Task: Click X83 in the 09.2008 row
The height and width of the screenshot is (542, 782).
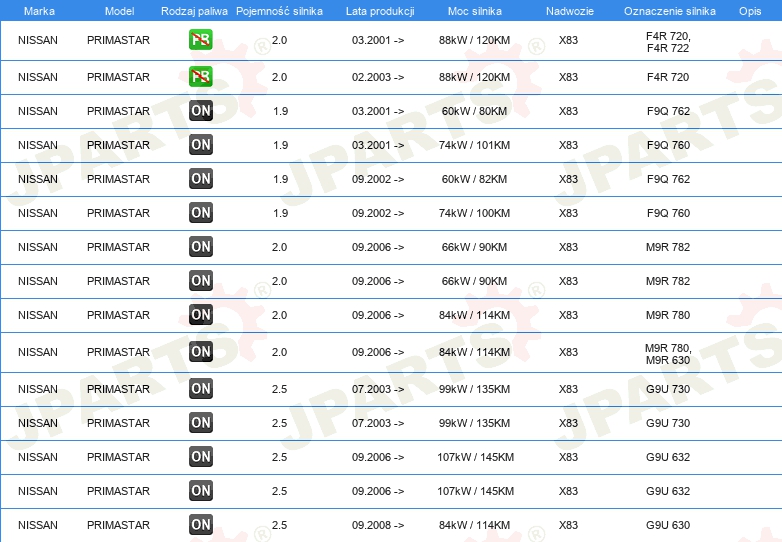Action: pos(568,525)
